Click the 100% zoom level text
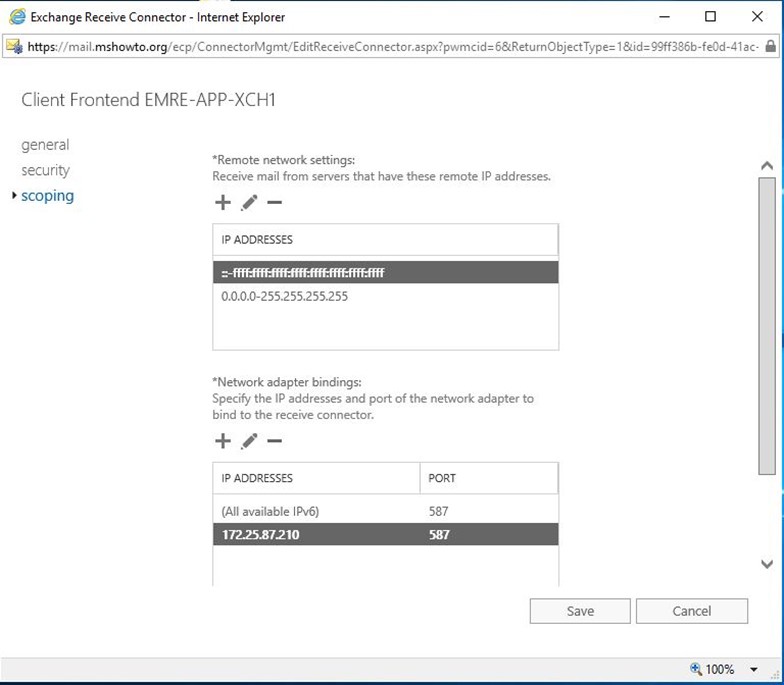This screenshot has height=685, width=784. click(x=720, y=669)
